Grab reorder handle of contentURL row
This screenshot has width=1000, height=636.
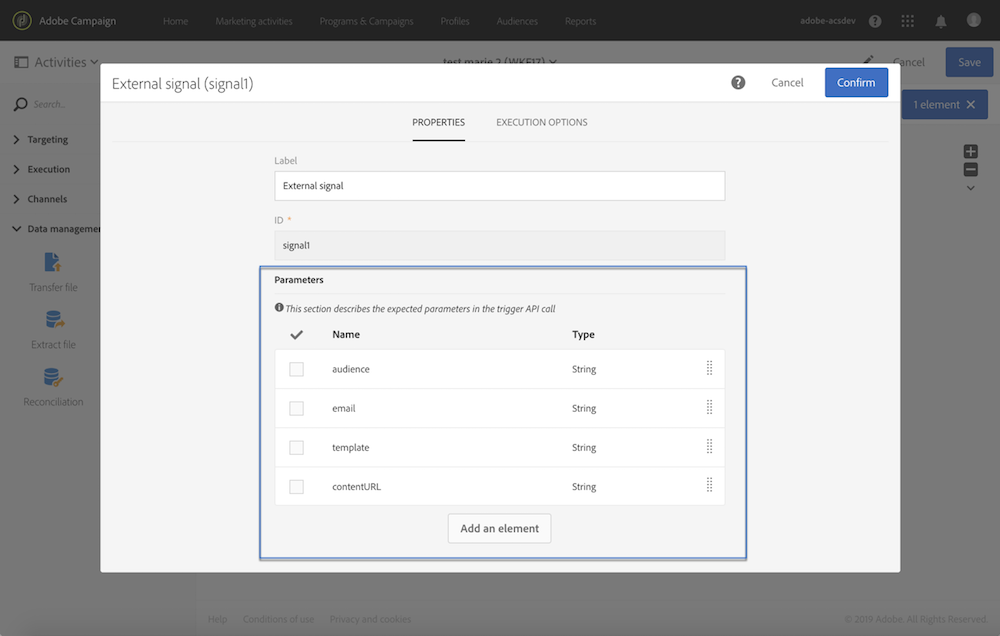click(709, 485)
